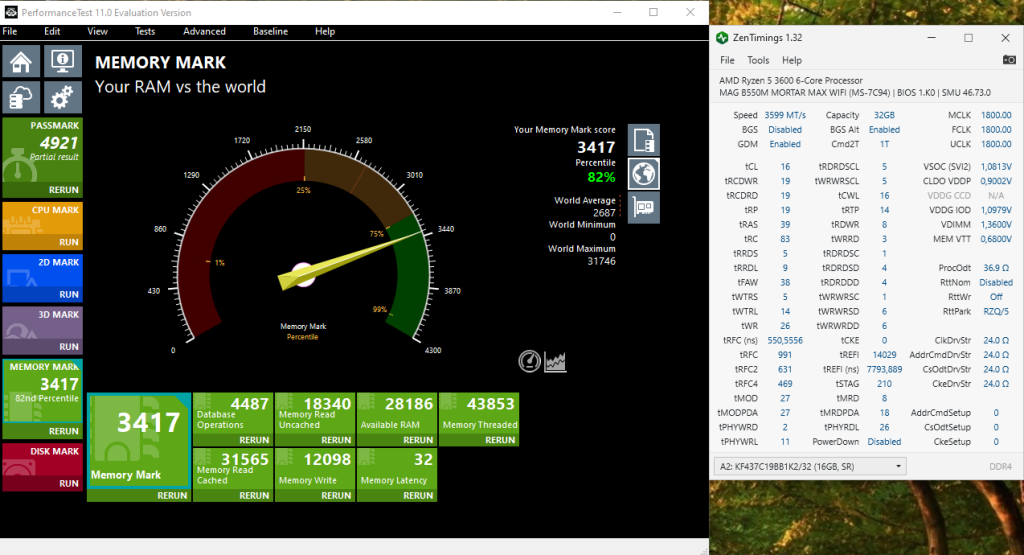The image size is (1024, 555).
Task: Click the tSTAG value 210
Action: click(x=884, y=384)
